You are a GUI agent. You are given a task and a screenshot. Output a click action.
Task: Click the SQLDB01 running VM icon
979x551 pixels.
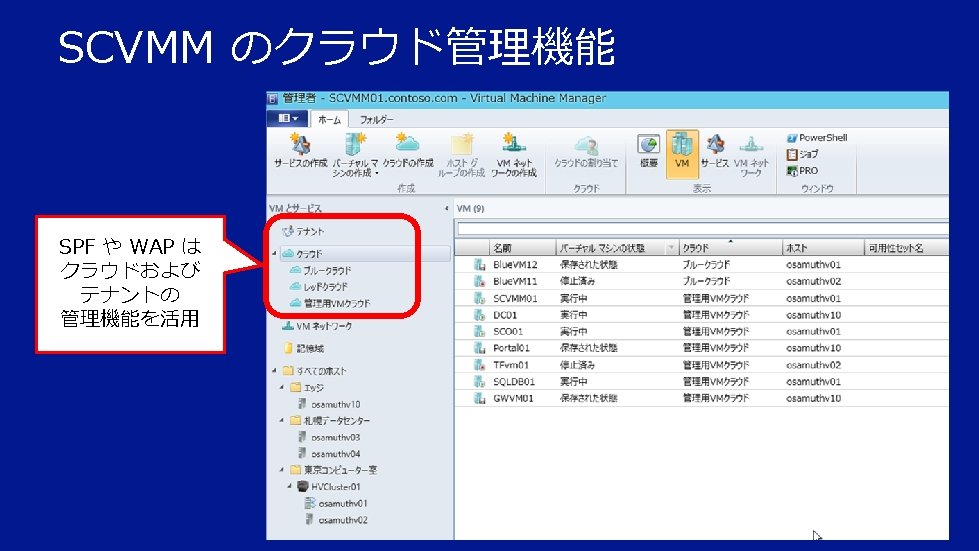(480, 381)
